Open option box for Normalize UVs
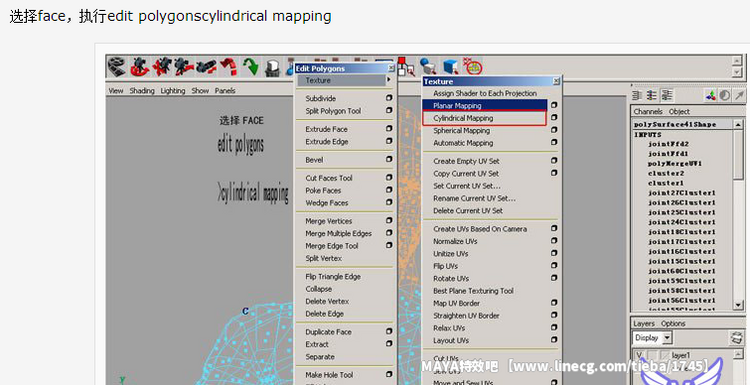Image resolution: width=750 pixels, height=385 pixels. [x=554, y=241]
